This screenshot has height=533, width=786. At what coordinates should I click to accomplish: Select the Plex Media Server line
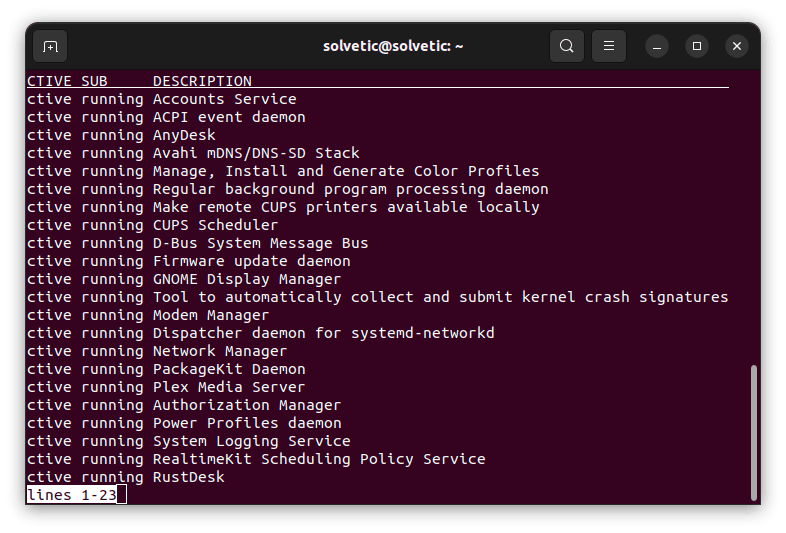pos(229,387)
